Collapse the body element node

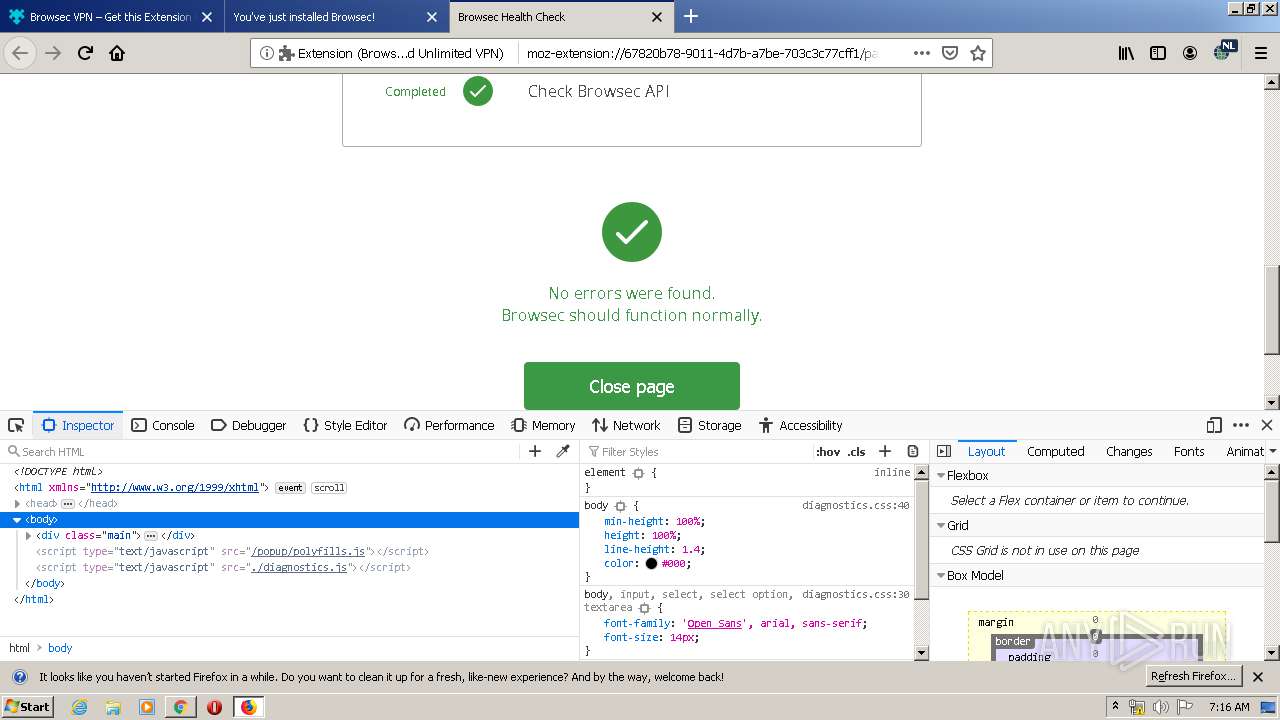[17, 520]
